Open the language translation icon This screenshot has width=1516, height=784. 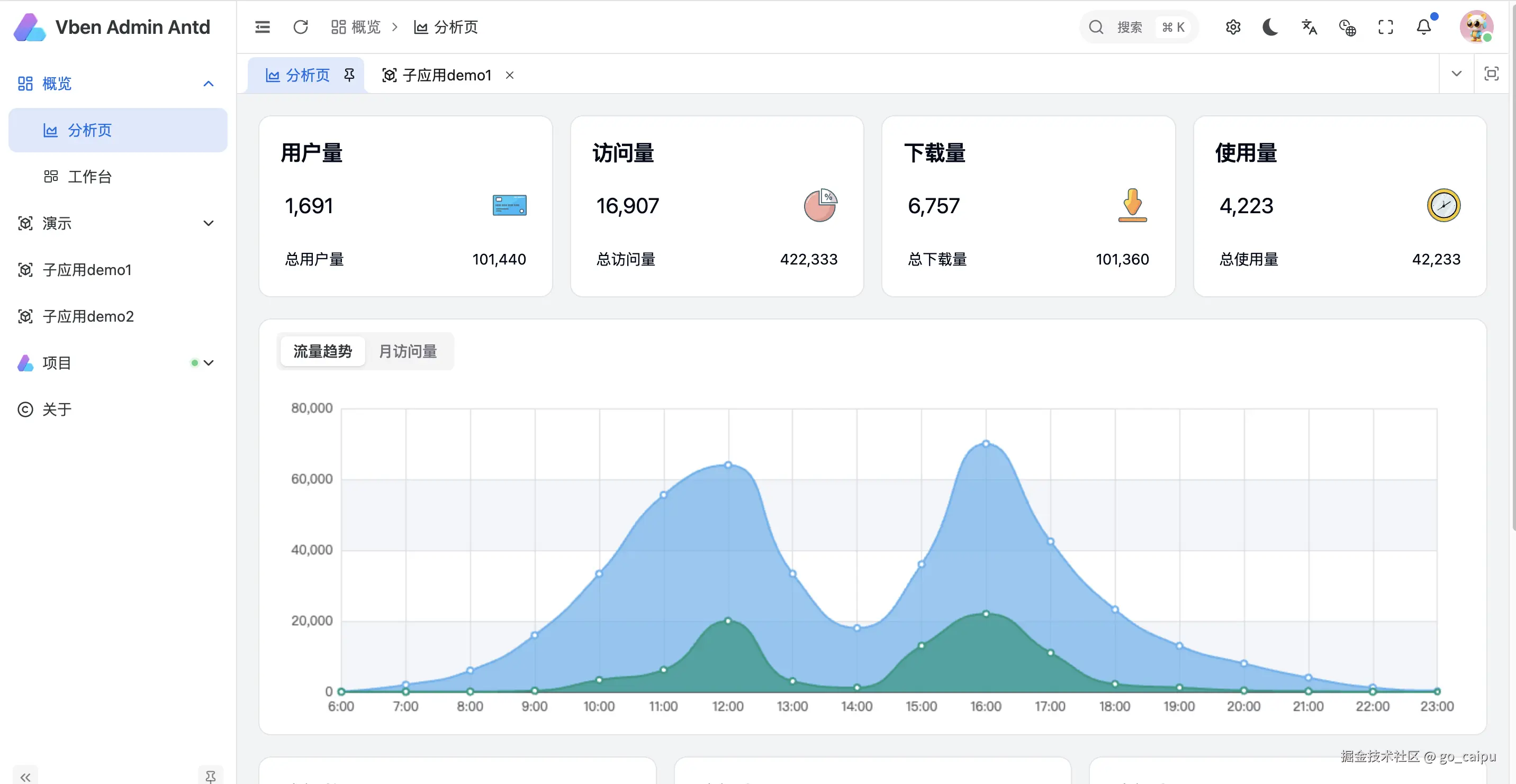(1309, 27)
